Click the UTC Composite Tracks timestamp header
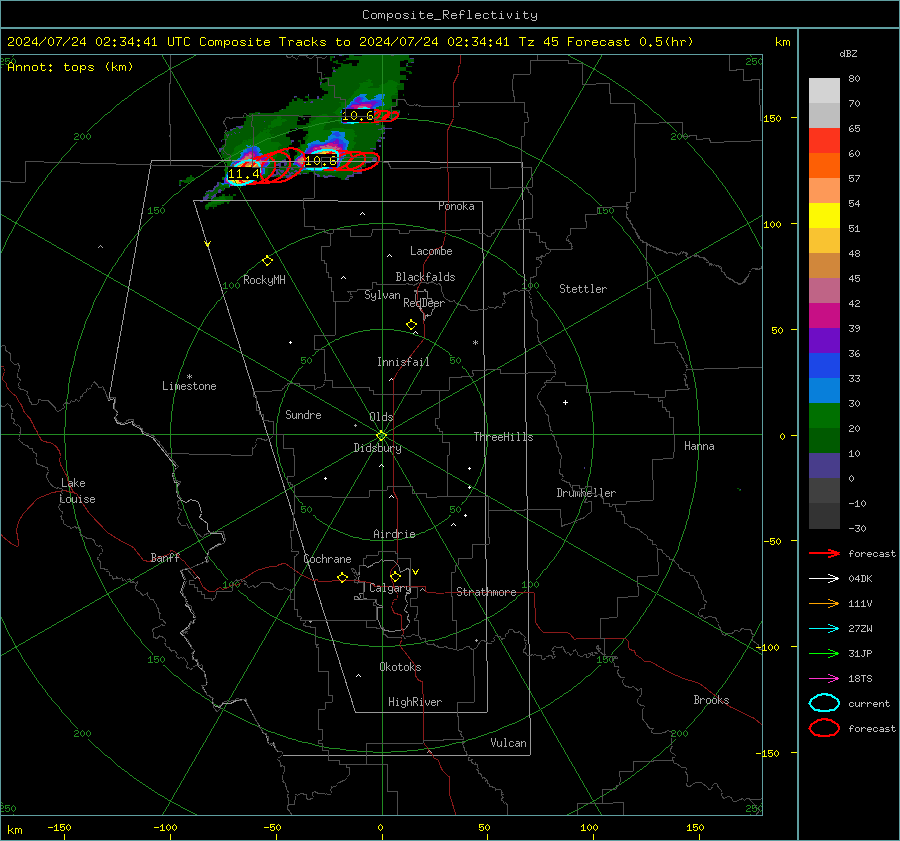 click(350, 42)
